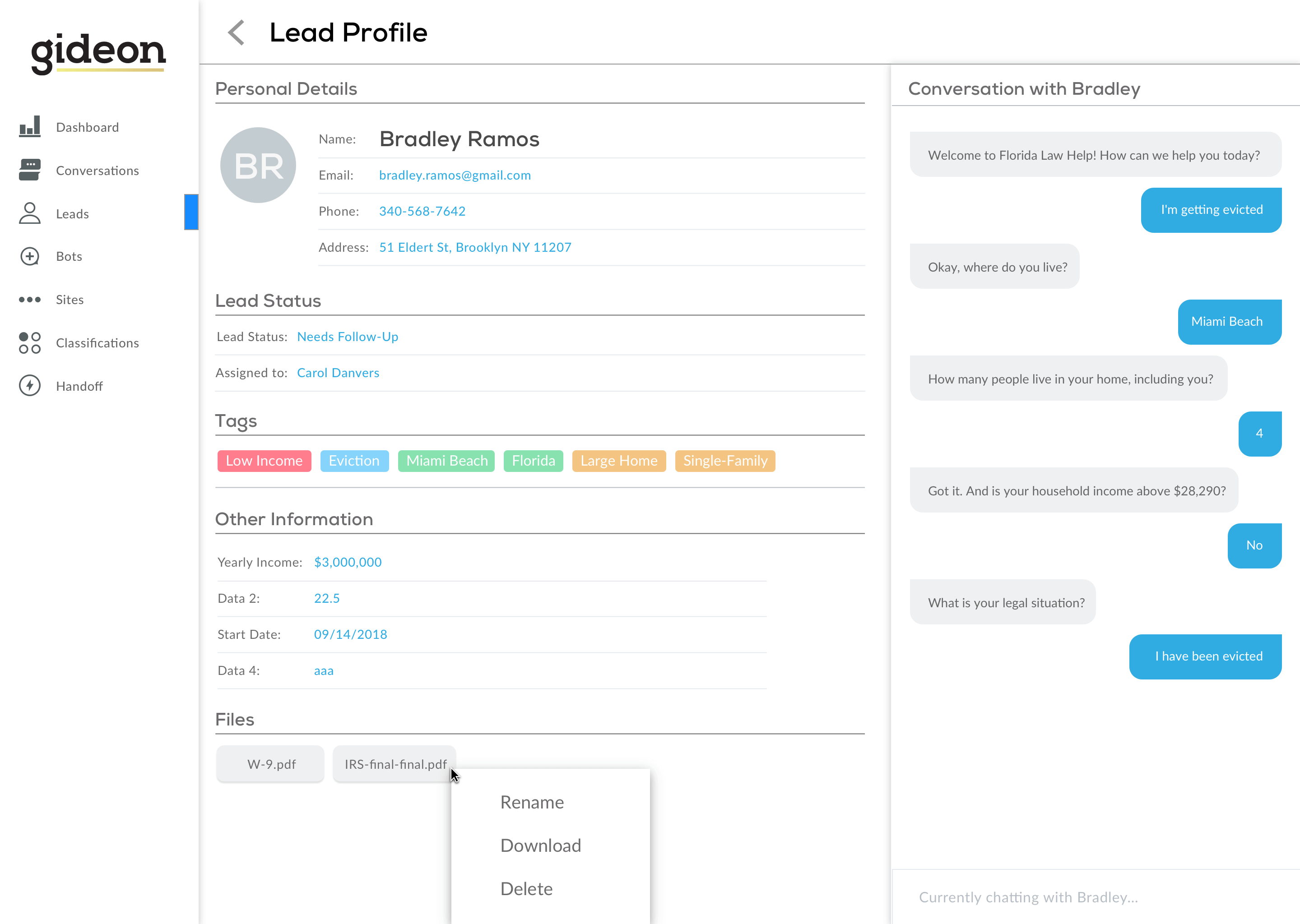Click the Dashboard bar chart icon

click(x=30, y=127)
